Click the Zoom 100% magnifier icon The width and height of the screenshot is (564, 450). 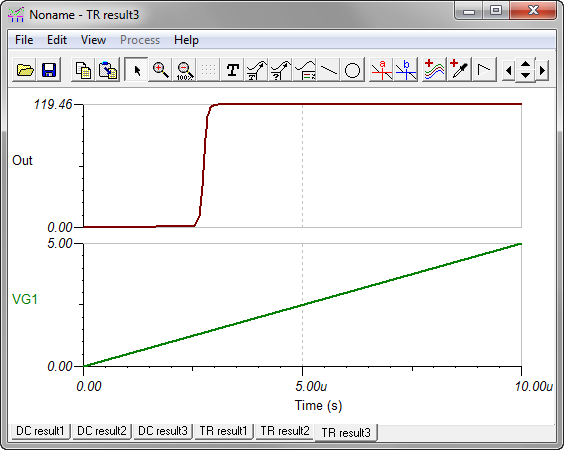(184, 69)
